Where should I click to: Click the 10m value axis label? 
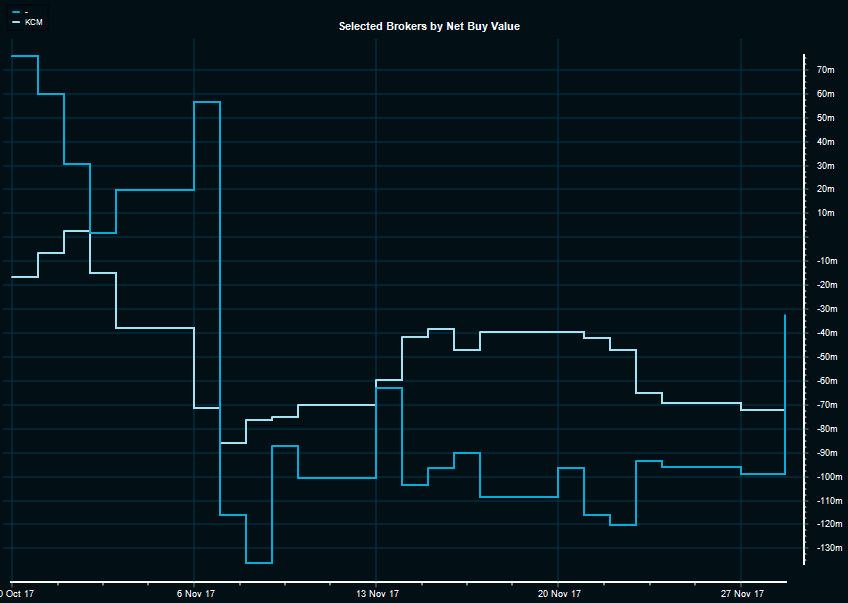click(825, 213)
